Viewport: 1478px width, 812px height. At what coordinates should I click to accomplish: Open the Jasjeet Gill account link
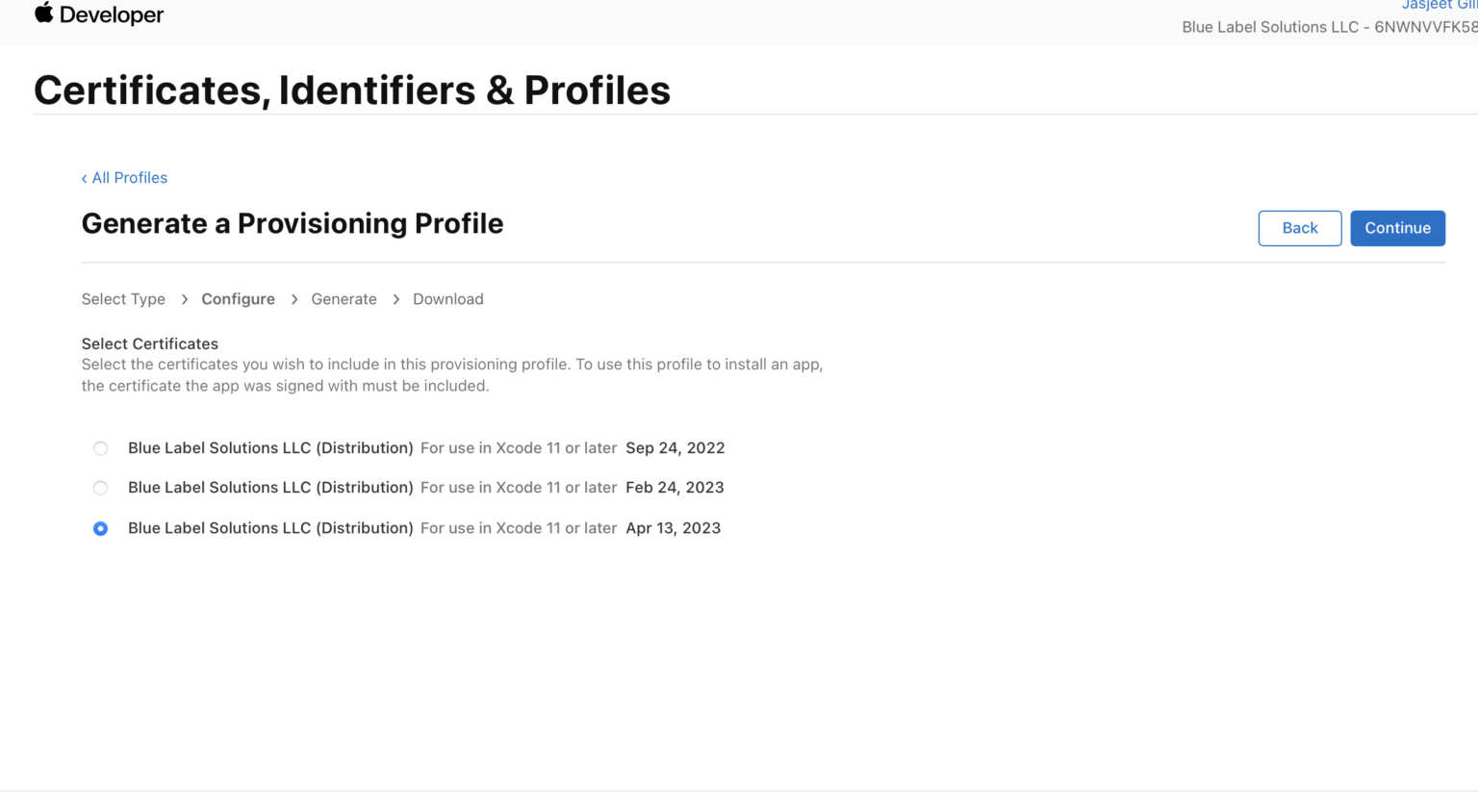click(x=1439, y=6)
